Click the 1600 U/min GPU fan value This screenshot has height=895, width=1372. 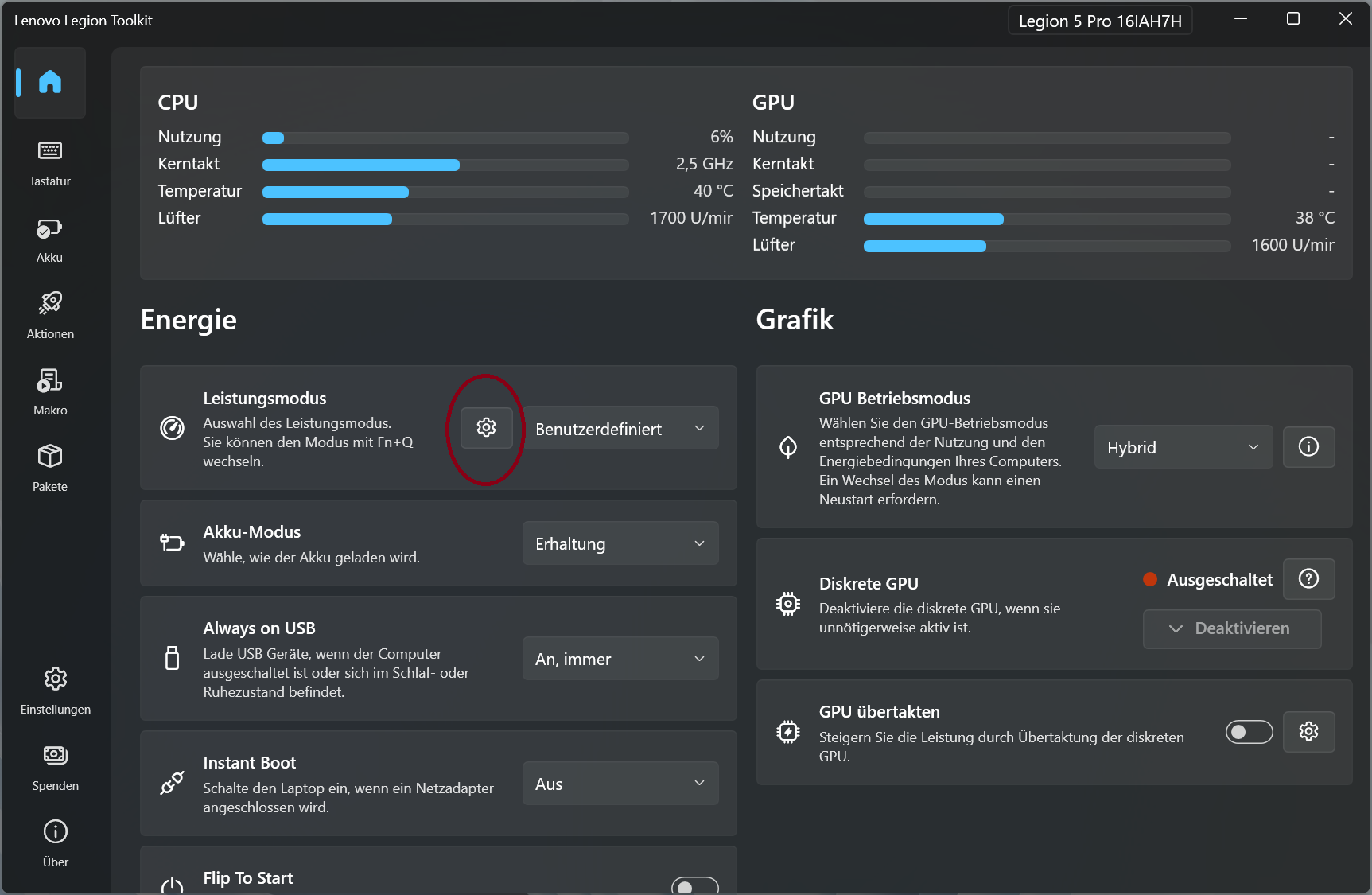click(1293, 245)
